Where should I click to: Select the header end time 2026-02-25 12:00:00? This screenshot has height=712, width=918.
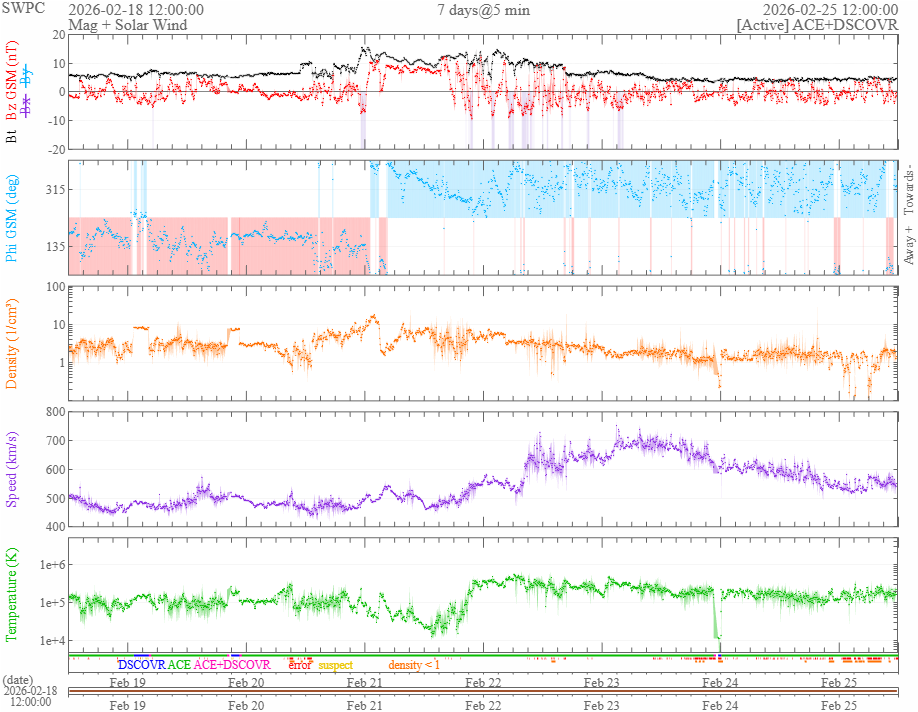[x=830, y=10]
